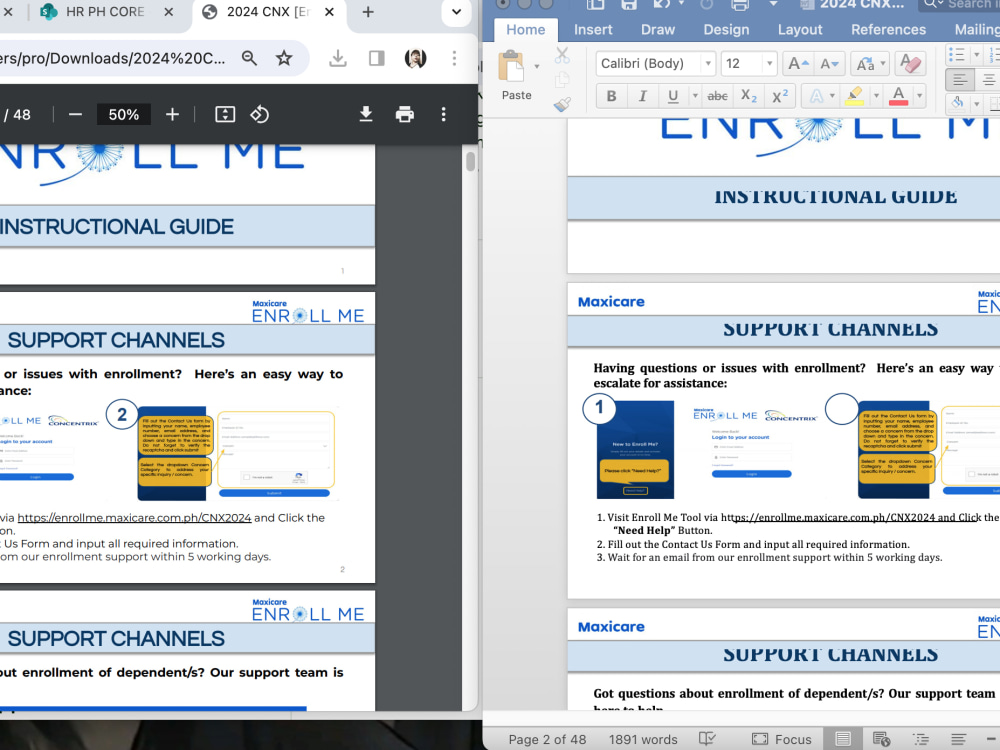Screen dimensions: 1000x750
Task: Click the Print icon in Word's title bar
Action: (740, 5)
